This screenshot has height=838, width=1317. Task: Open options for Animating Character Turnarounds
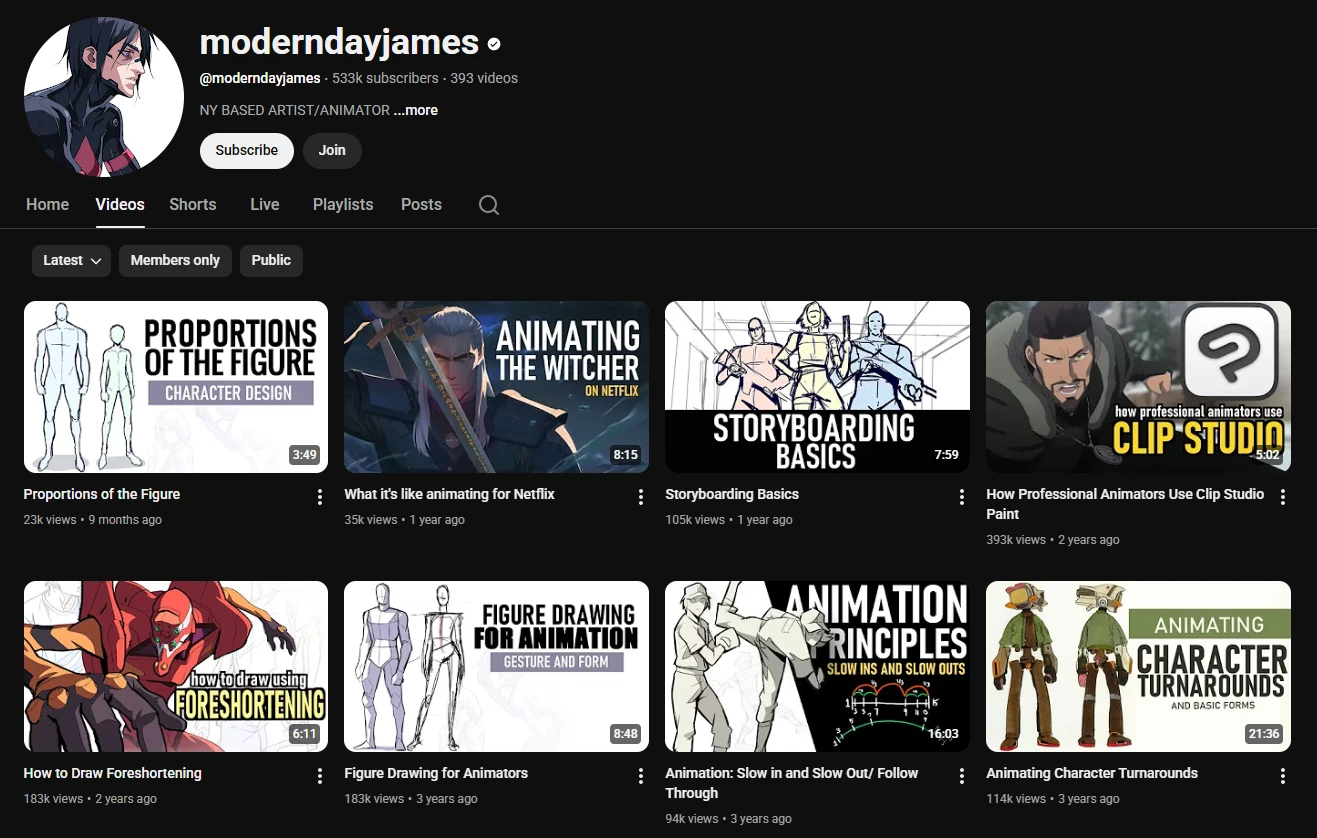[1282, 775]
